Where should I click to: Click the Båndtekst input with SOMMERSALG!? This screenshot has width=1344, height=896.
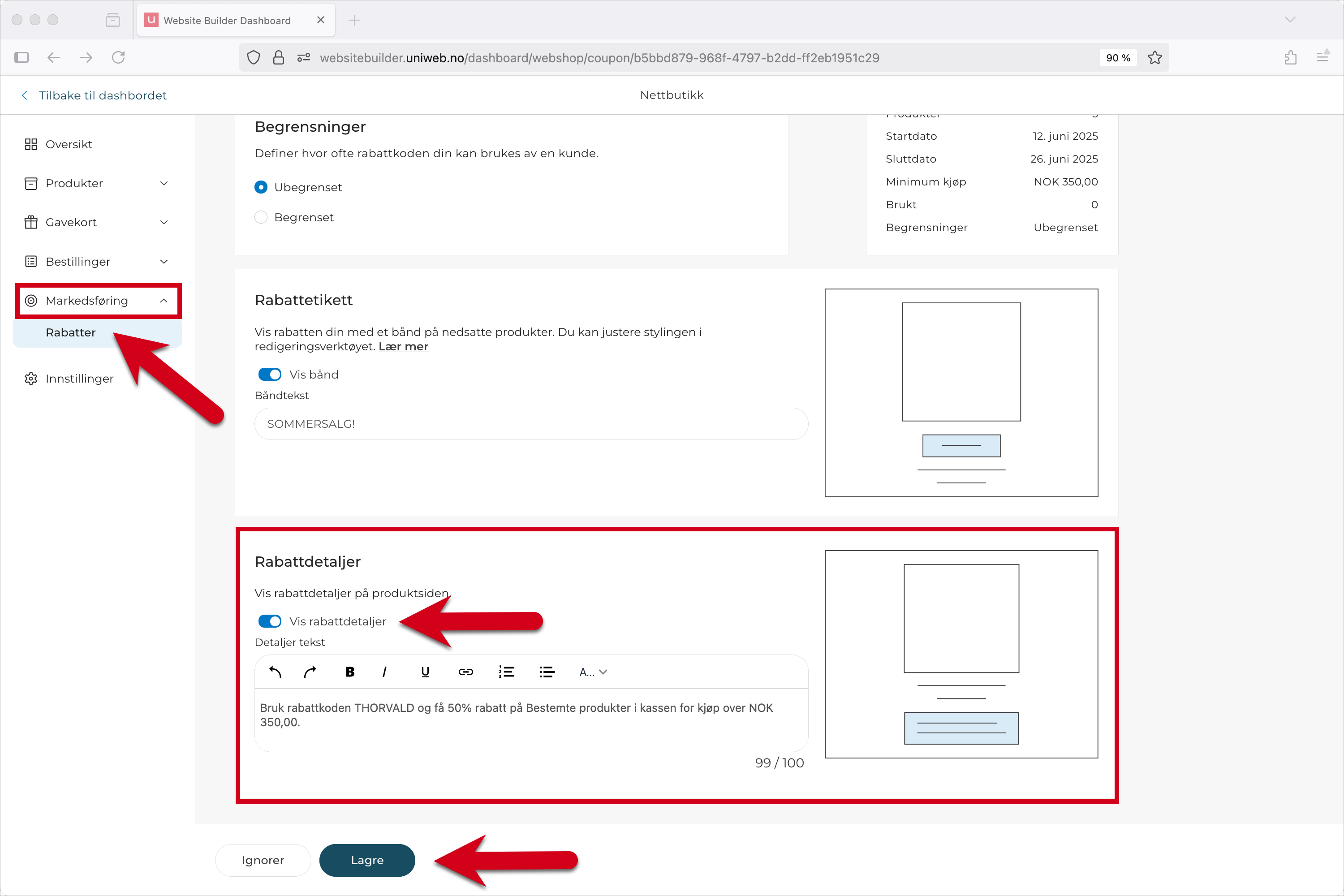click(531, 424)
